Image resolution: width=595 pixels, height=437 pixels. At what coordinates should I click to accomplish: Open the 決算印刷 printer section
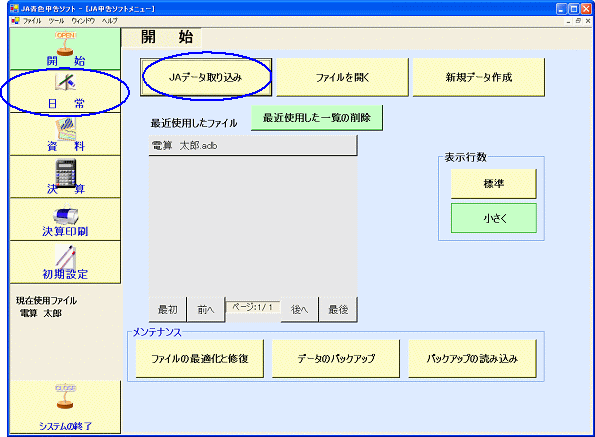pos(65,219)
